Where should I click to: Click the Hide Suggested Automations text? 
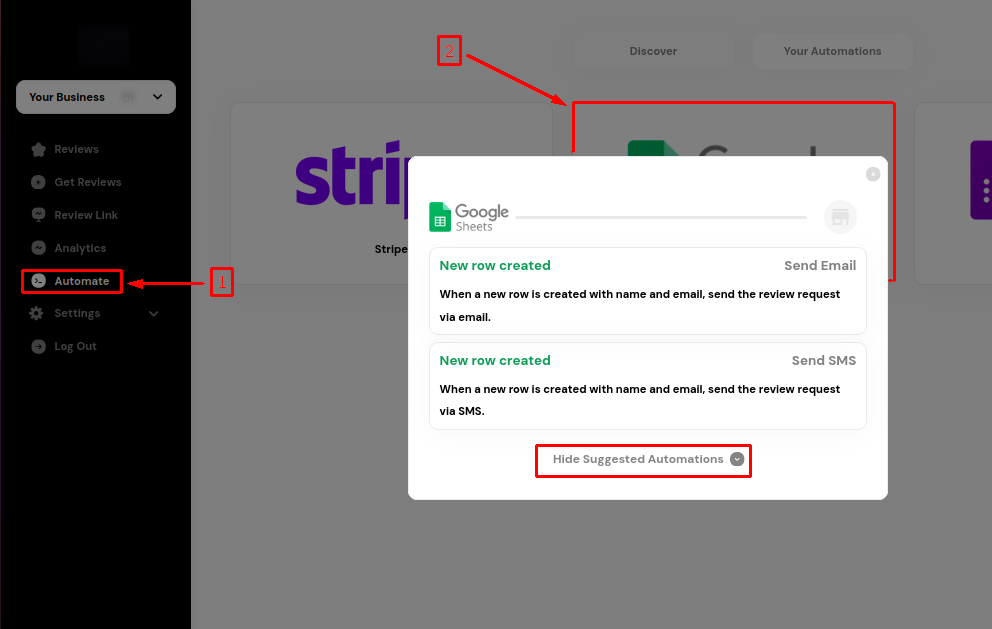point(638,460)
